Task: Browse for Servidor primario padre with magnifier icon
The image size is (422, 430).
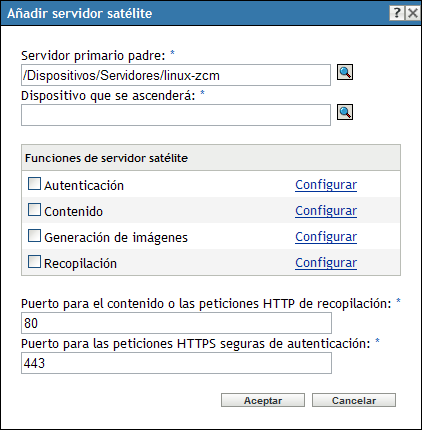Action: coord(345,72)
